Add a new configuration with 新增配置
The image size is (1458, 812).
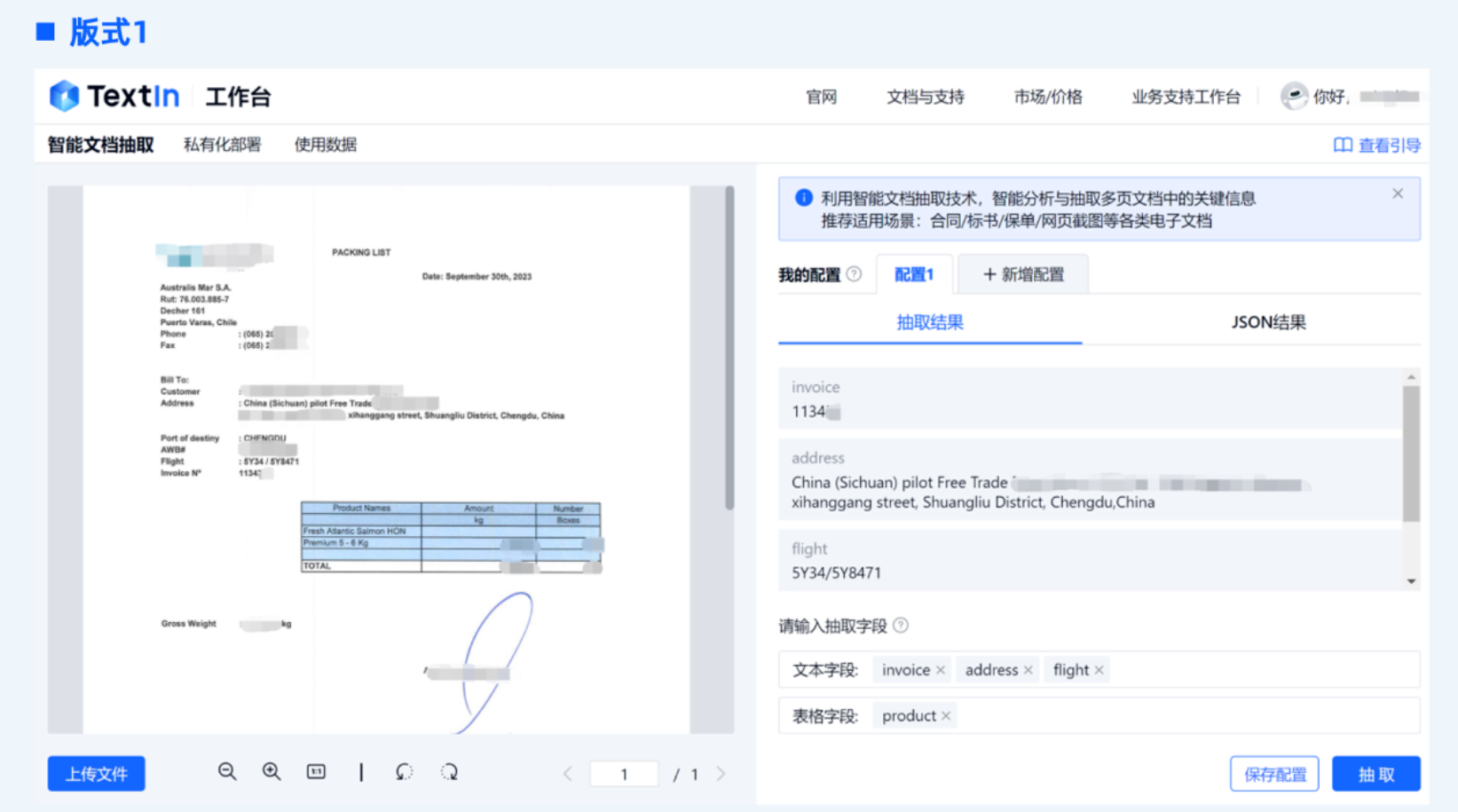pyautogui.click(x=1023, y=274)
